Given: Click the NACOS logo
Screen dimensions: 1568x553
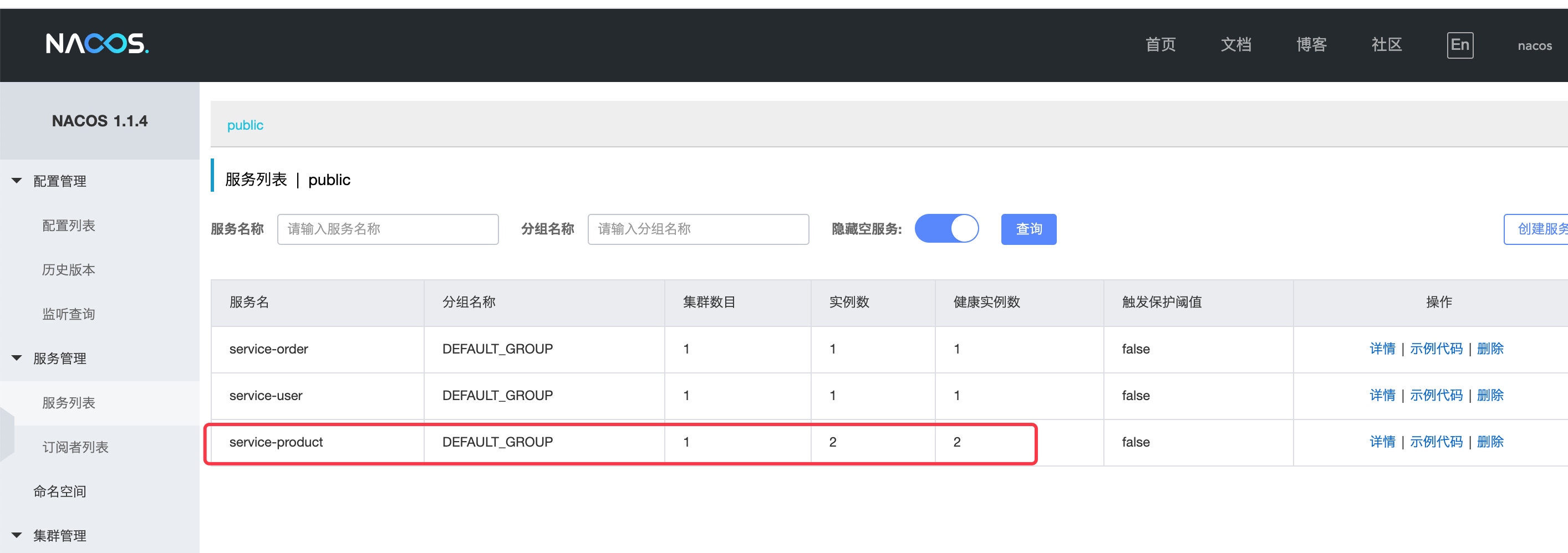Looking at the screenshot, I should 98,44.
